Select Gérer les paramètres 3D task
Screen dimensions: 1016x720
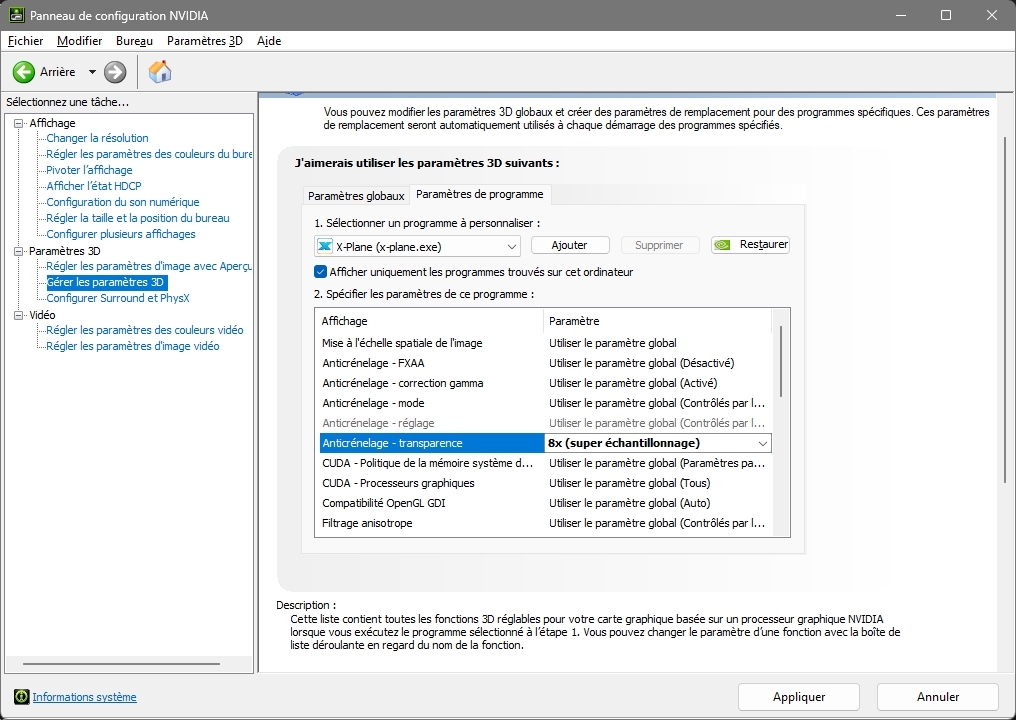[106, 283]
